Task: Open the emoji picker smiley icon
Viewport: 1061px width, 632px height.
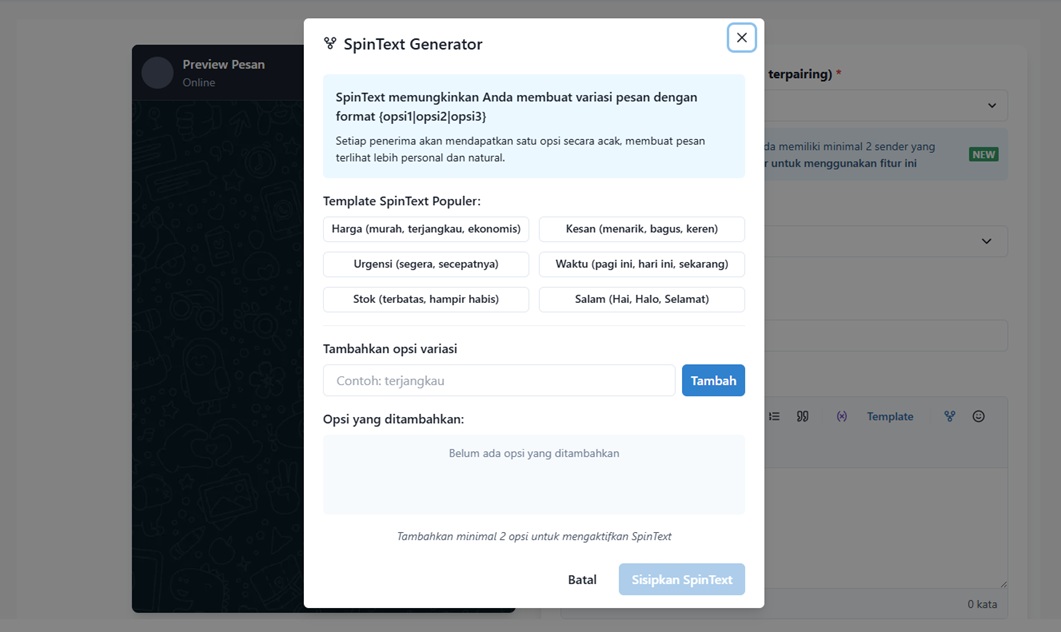Action: [979, 416]
